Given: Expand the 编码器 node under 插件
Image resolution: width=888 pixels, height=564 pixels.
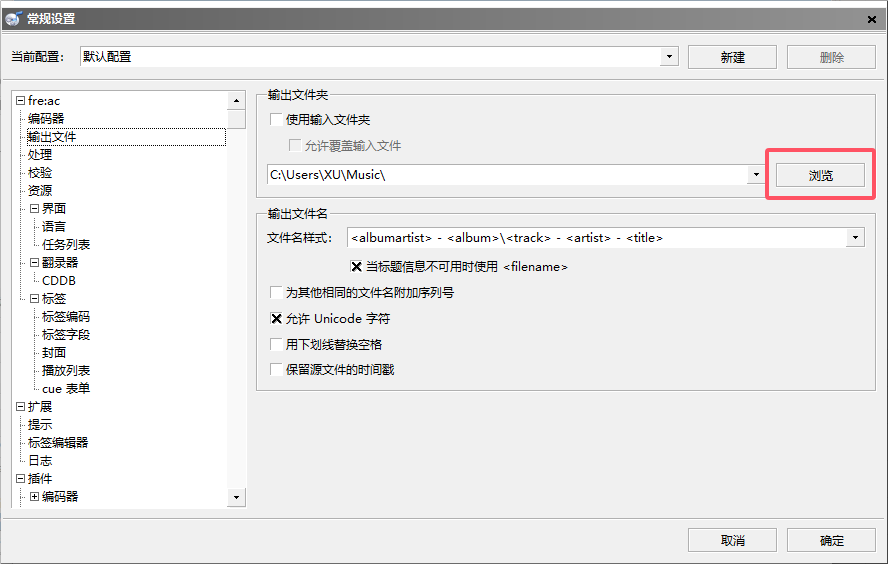Looking at the screenshot, I should click(35, 496).
